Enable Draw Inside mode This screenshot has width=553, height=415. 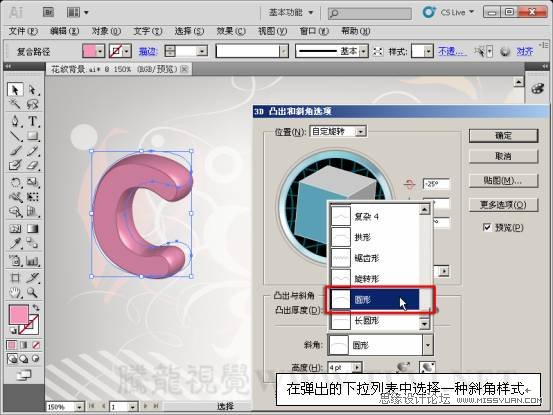36,359
